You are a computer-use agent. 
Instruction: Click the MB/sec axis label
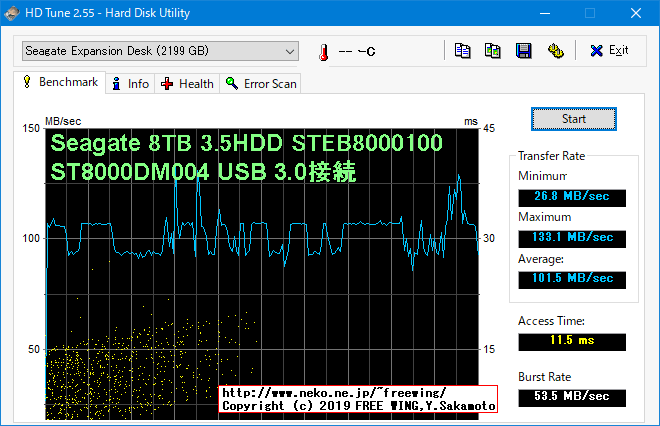[x=63, y=121]
